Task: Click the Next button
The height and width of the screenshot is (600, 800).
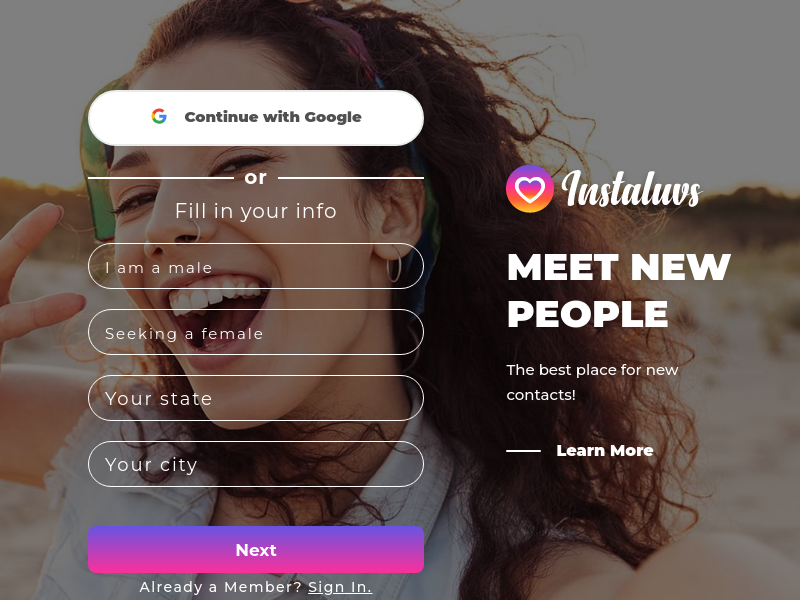Action: tap(256, 549)
